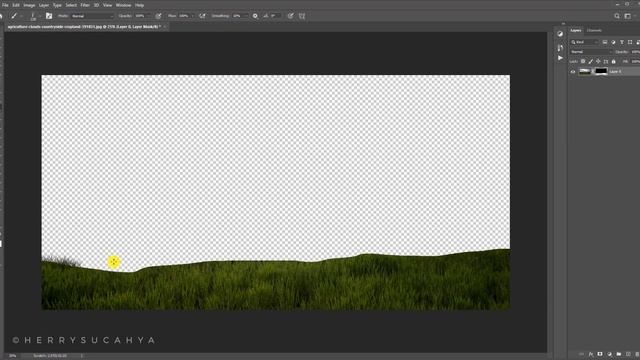Open the Edit menu
The width and height of the screenshot is (640, 360).
[16, 5]
